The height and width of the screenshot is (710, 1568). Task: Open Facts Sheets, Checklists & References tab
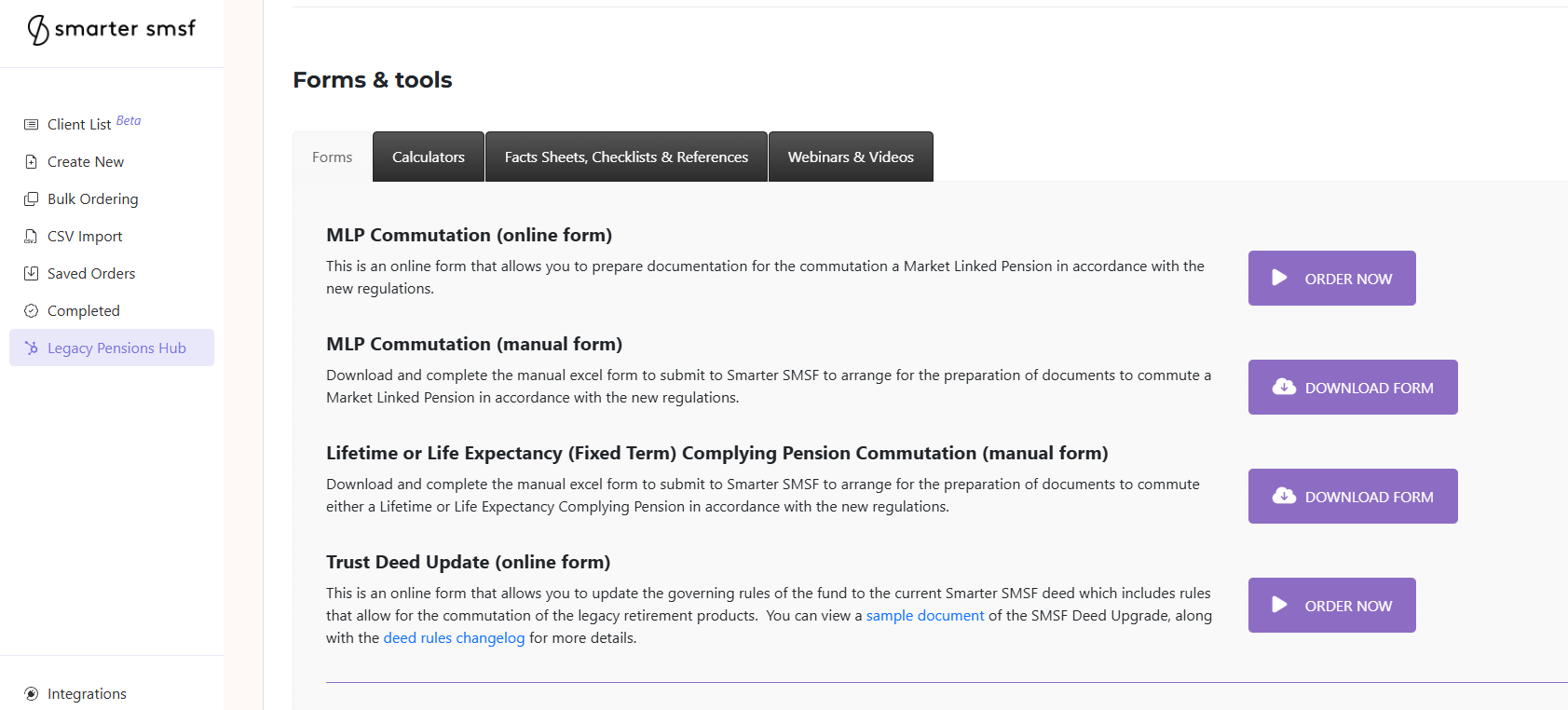626,157
